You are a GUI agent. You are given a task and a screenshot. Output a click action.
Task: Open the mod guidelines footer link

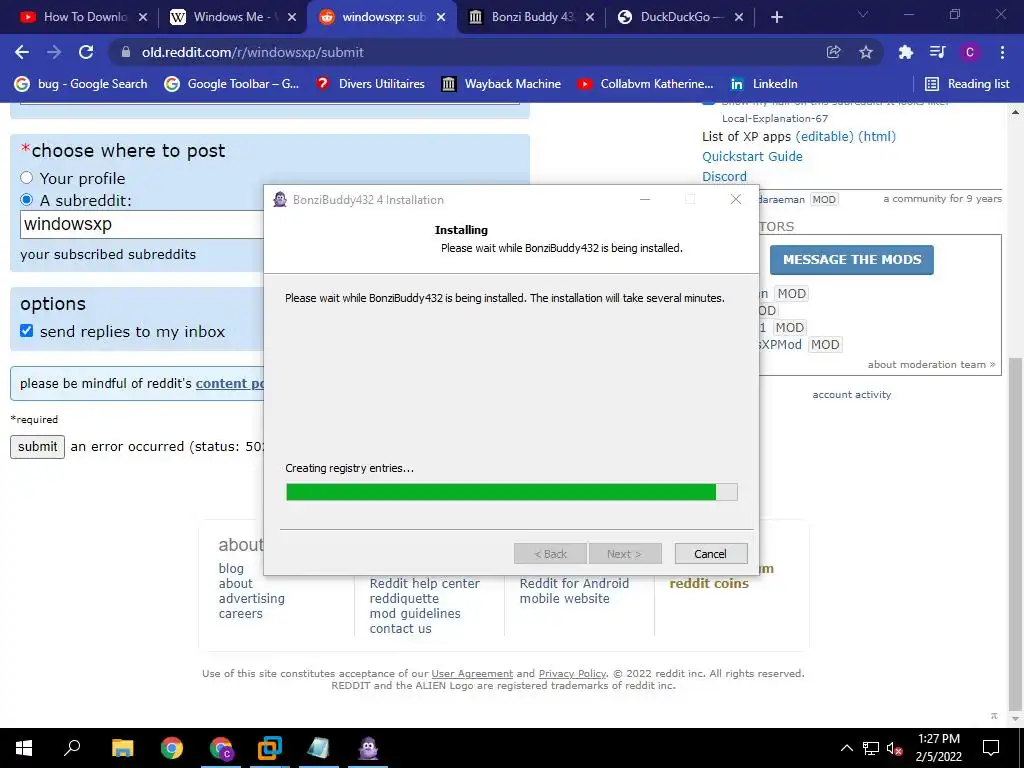tap(415, 613)
